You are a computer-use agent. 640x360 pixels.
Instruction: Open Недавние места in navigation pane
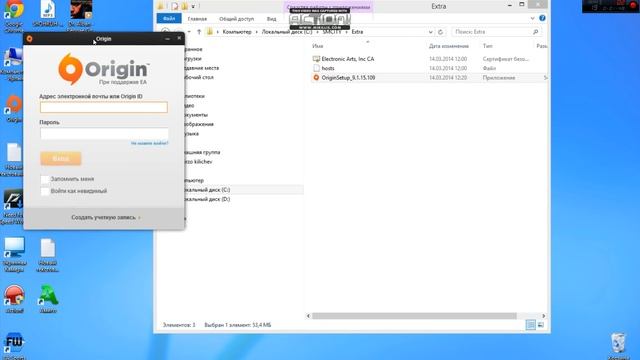(201, 68)
